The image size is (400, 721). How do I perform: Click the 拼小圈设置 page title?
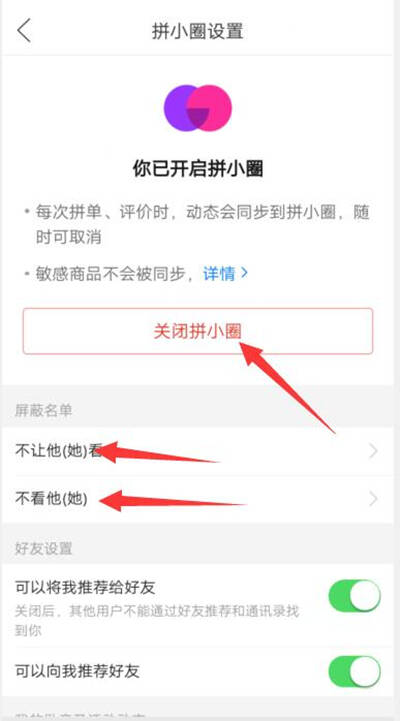click(198, 31)
